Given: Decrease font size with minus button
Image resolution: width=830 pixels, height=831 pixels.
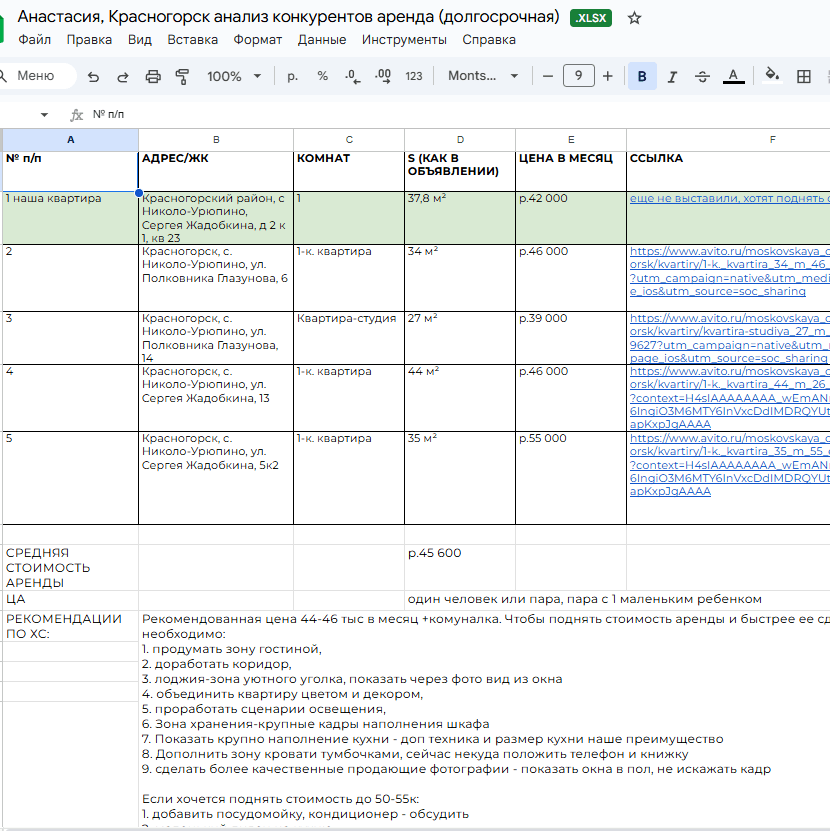Looking at the screenshot, I should pyautogui.click(x=548, y=76).
